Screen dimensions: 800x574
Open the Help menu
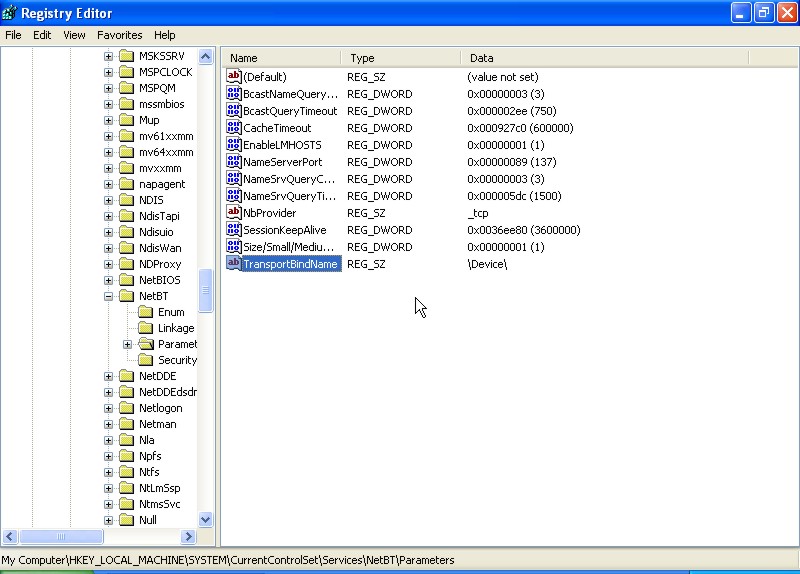[x=164, y=35]
